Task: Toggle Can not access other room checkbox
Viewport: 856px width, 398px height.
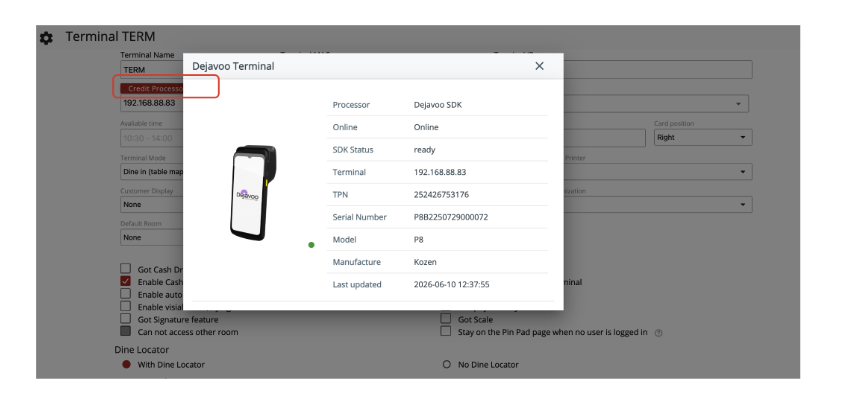Action: tap(126, 331)
